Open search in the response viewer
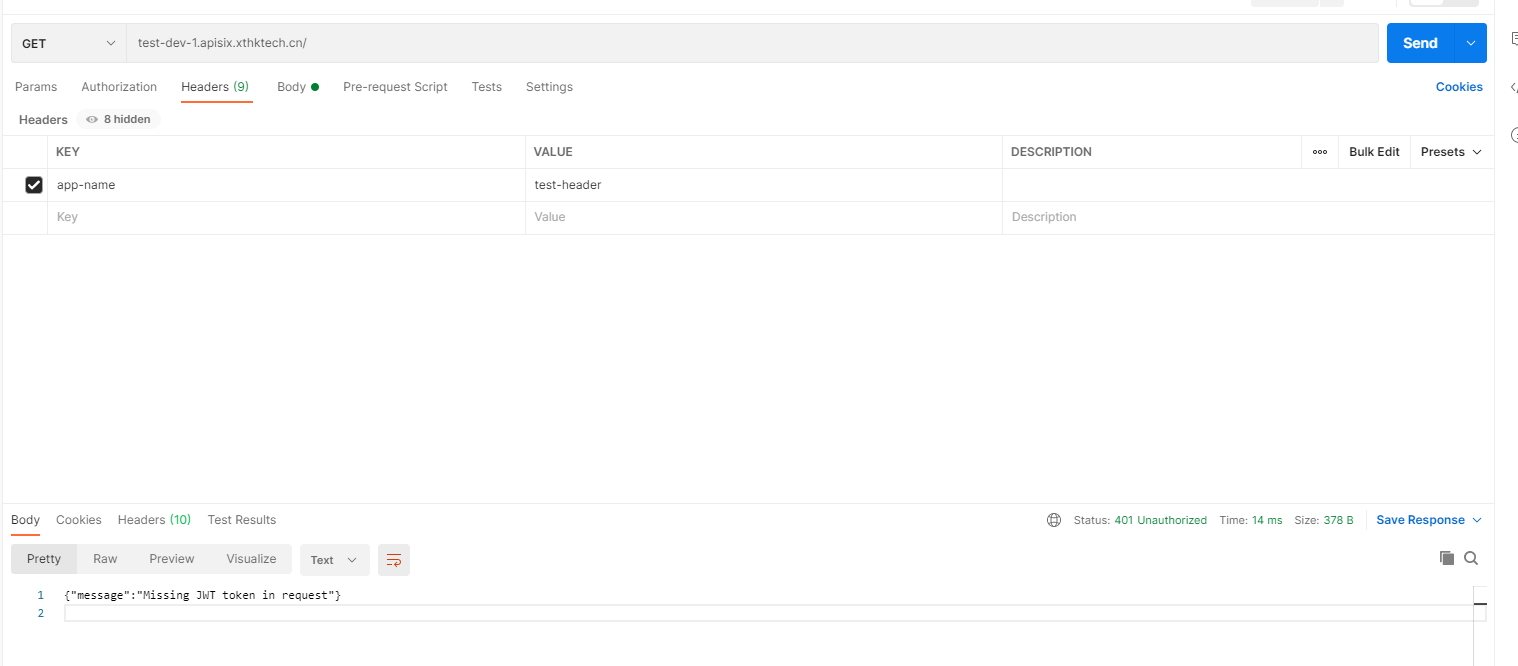Image resolution: width=1518 pixels, height=666 pixels. tap(1470, 558)
